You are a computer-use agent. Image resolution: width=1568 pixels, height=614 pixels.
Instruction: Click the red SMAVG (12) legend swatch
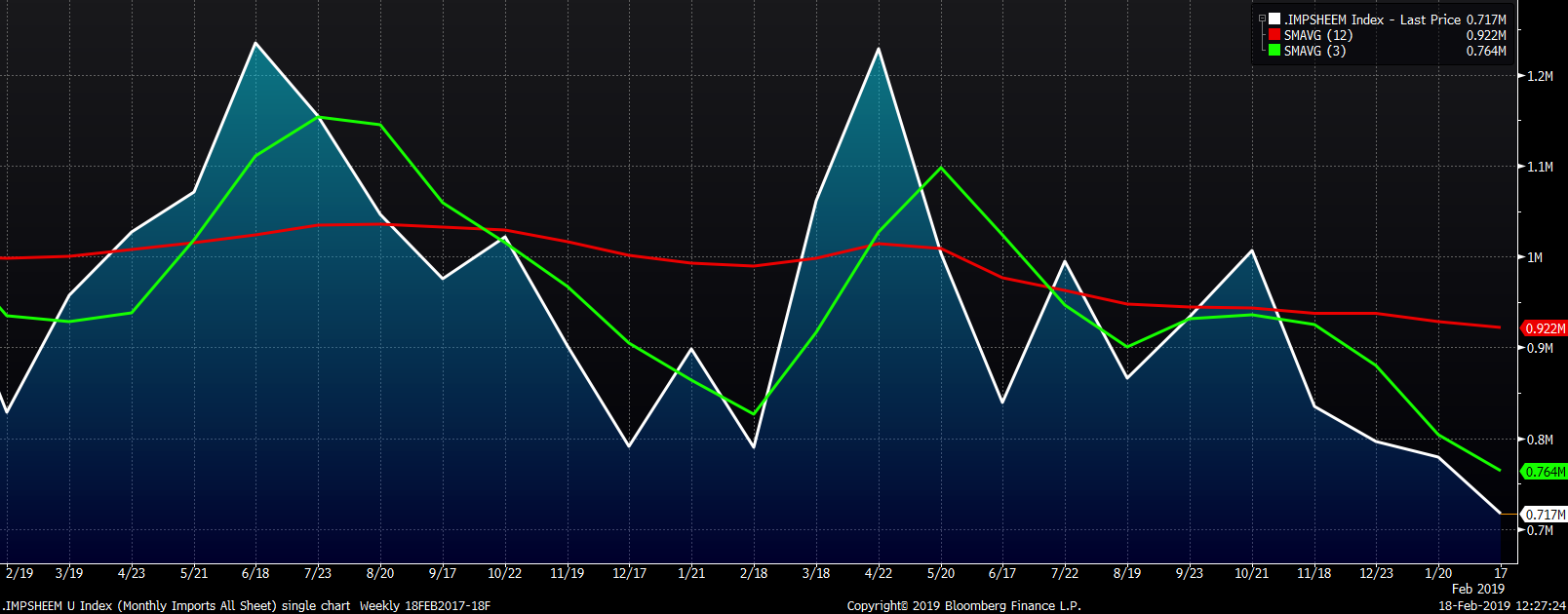(x=1274, y=35)
